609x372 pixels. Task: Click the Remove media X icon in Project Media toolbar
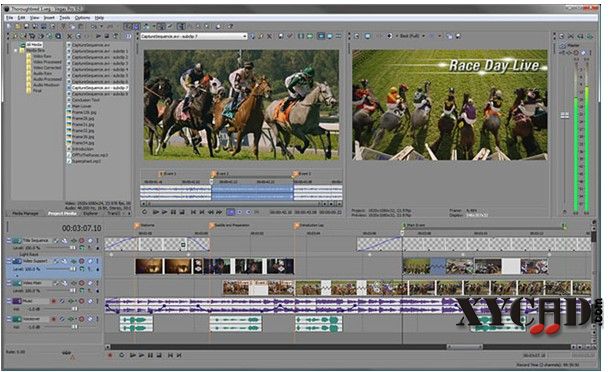[x=69, y=36]
